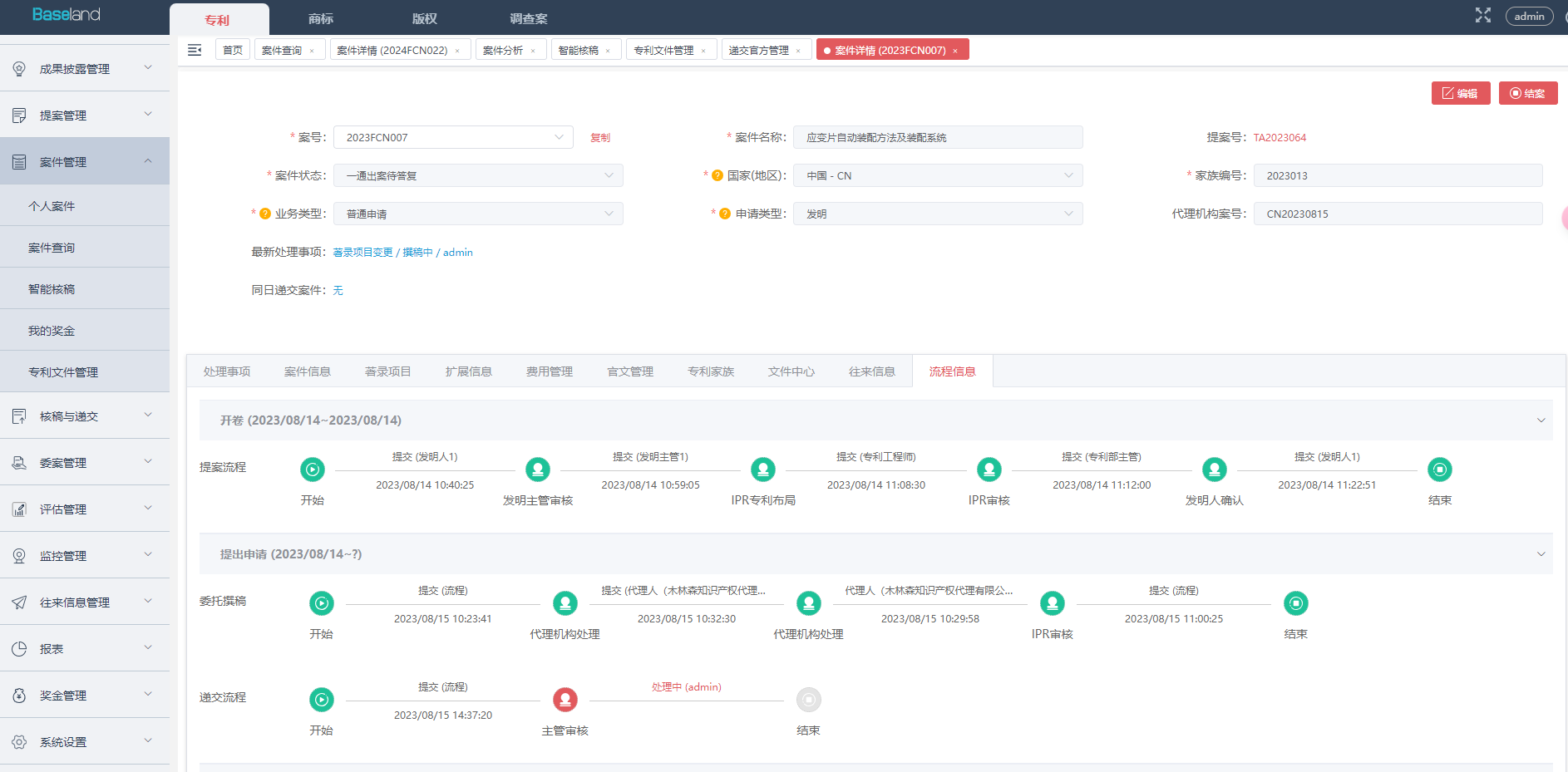Click the 递交流程 开始 node icon
Screen dimensions: 1568x772
[x=322, y=700]
